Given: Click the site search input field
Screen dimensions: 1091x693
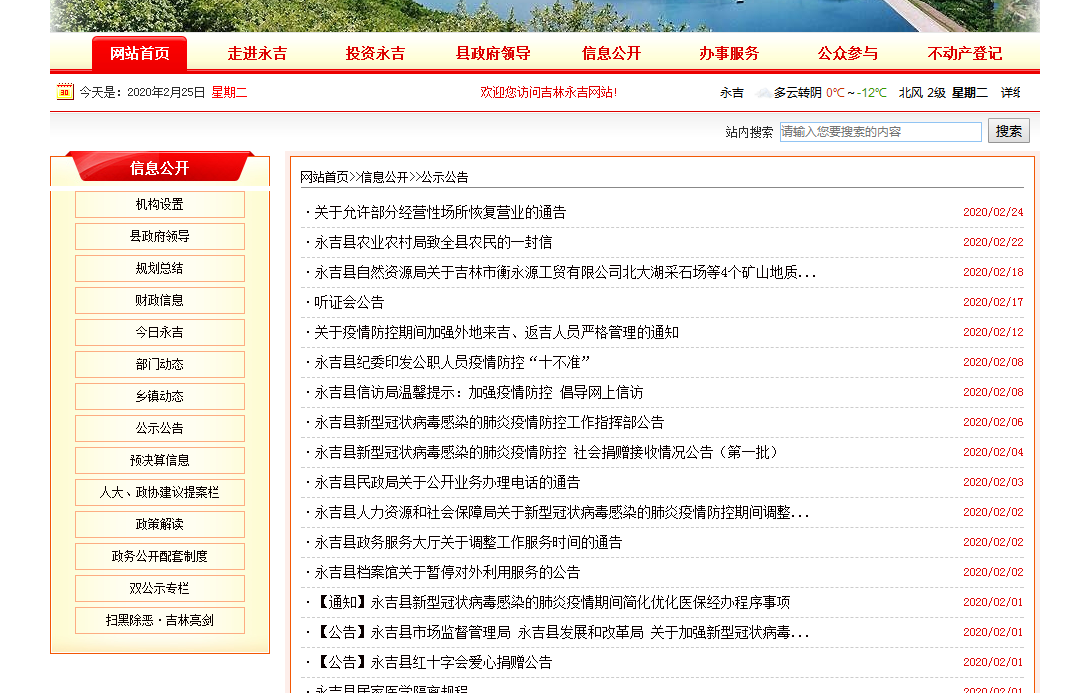Looking at the screenshot, I should pos(880,132).
